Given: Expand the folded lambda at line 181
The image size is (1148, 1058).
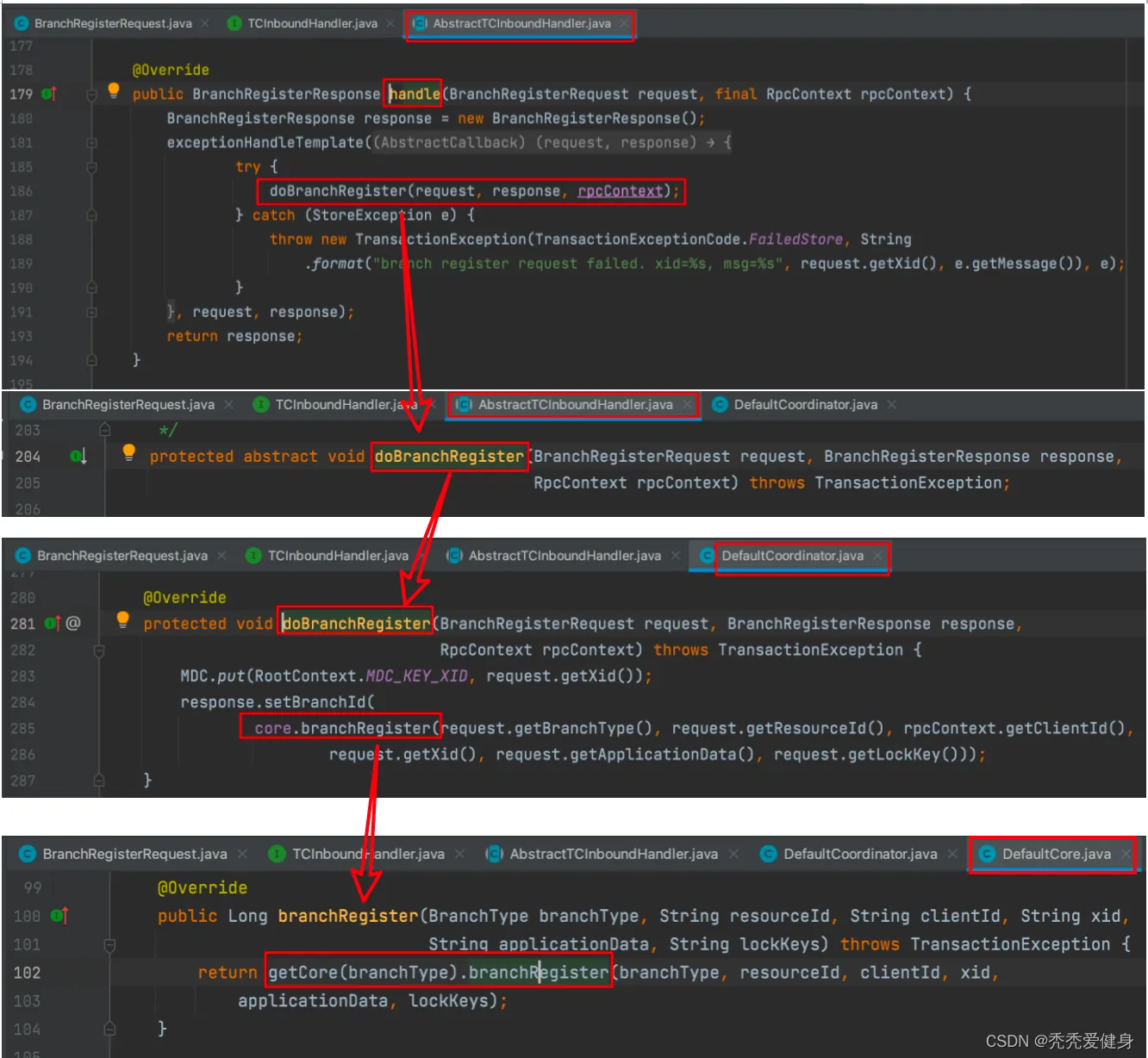Looking at the screenshot, I should (91, 143).
